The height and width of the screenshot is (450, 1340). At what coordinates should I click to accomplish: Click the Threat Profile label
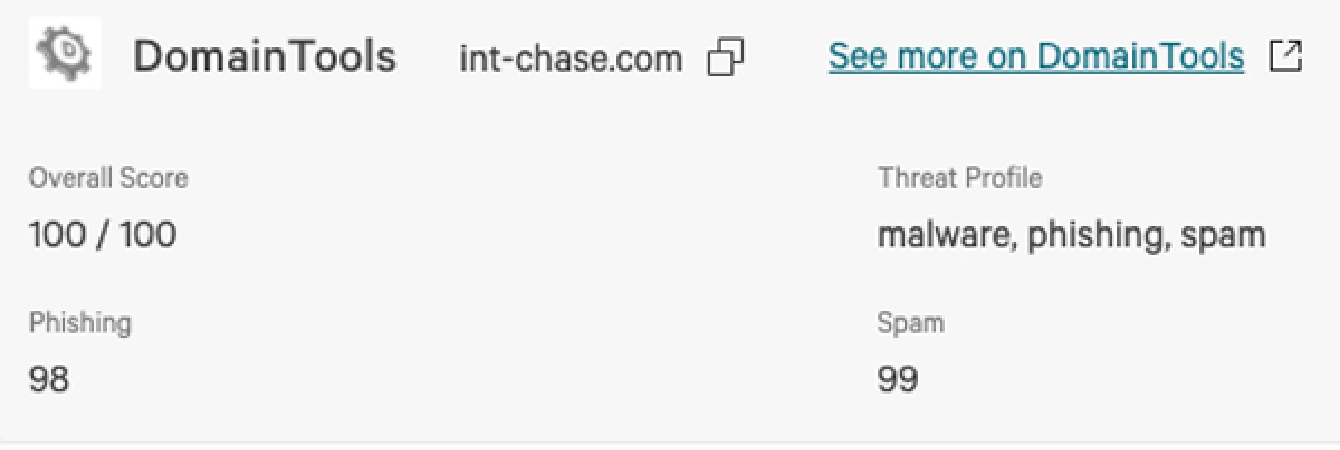pyautogui.click(x=960, y=178)
